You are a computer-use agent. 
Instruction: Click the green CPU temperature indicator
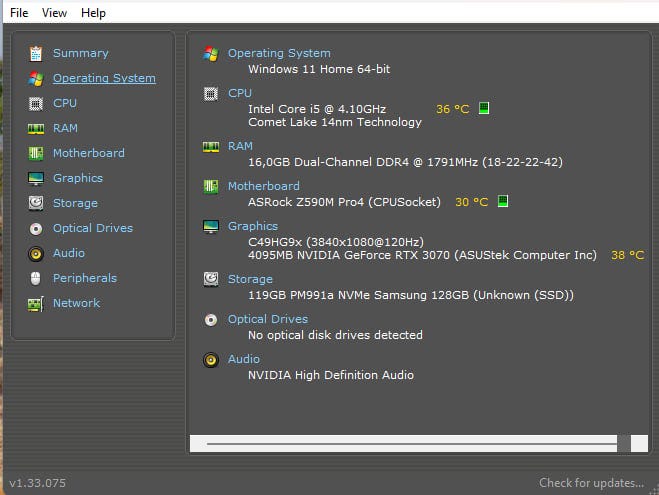(484, 108)
